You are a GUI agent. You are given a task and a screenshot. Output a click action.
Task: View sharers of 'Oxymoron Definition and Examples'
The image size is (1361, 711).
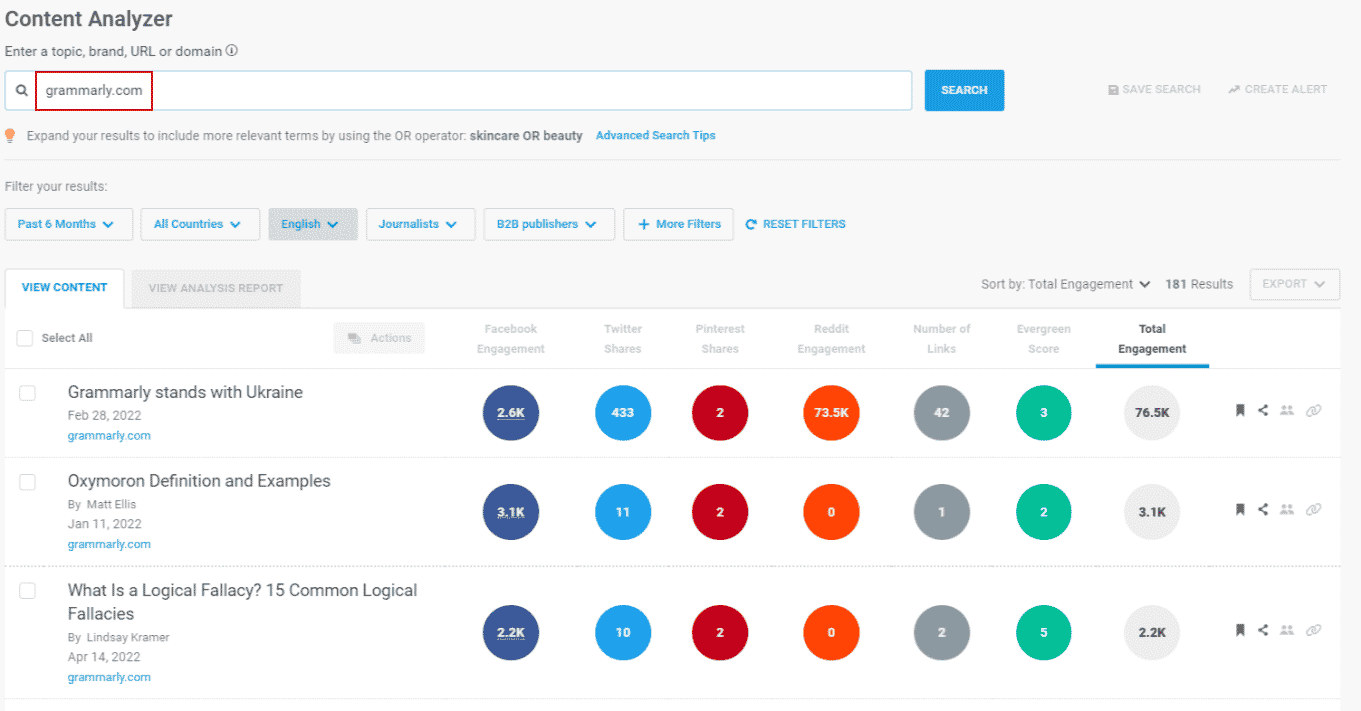[x=1287, y=509]
